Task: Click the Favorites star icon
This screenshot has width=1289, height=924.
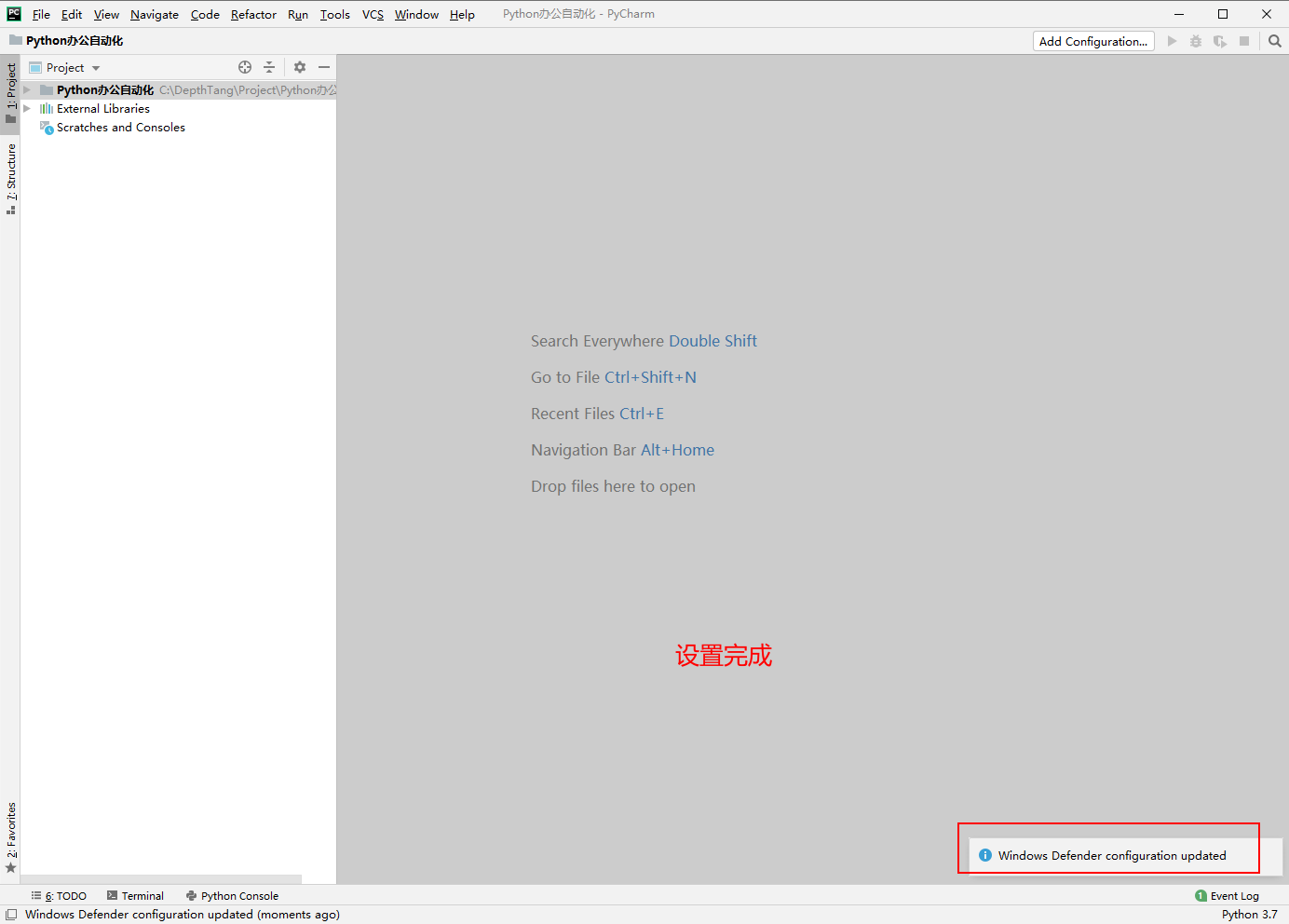Action: tap(10, 868)
